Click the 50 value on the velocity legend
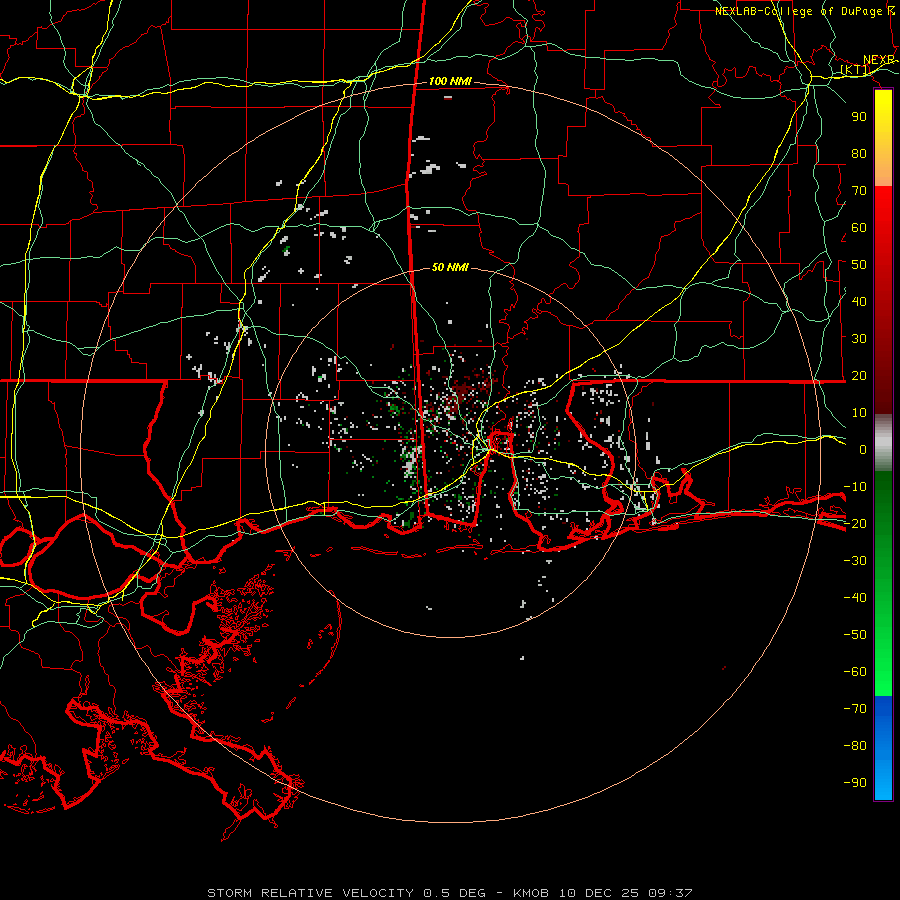The image size is (900, 900). pyautogui.click(x=859, y=265)
